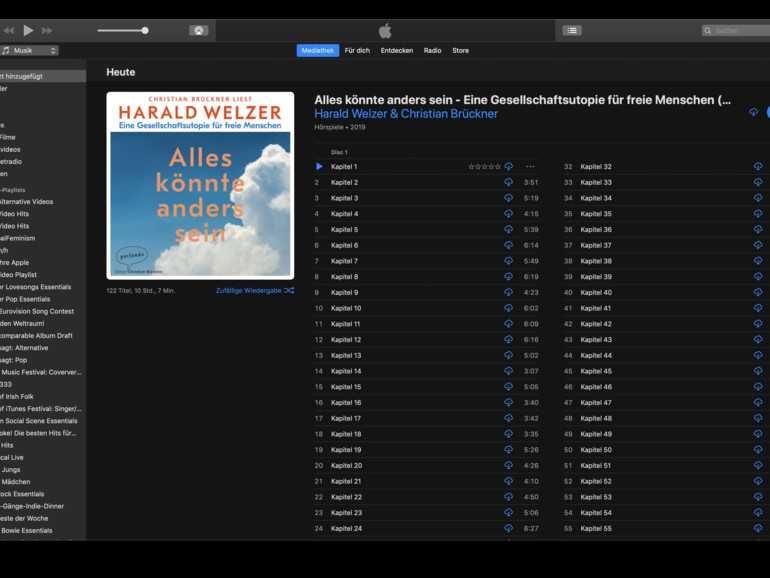Click the album cover artwork
This screenshot has width=770, height=578.
tap(200, 186)
